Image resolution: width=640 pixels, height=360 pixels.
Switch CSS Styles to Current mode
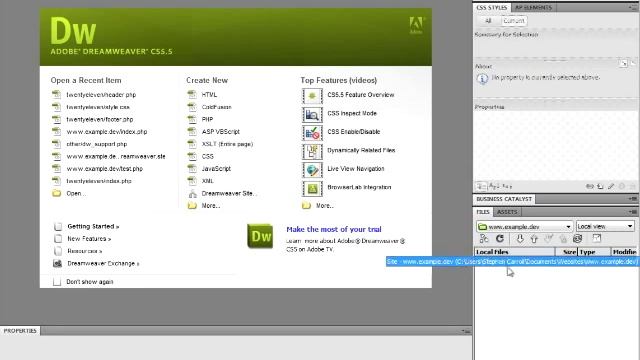pyautogui.click(x=513, y=20)
